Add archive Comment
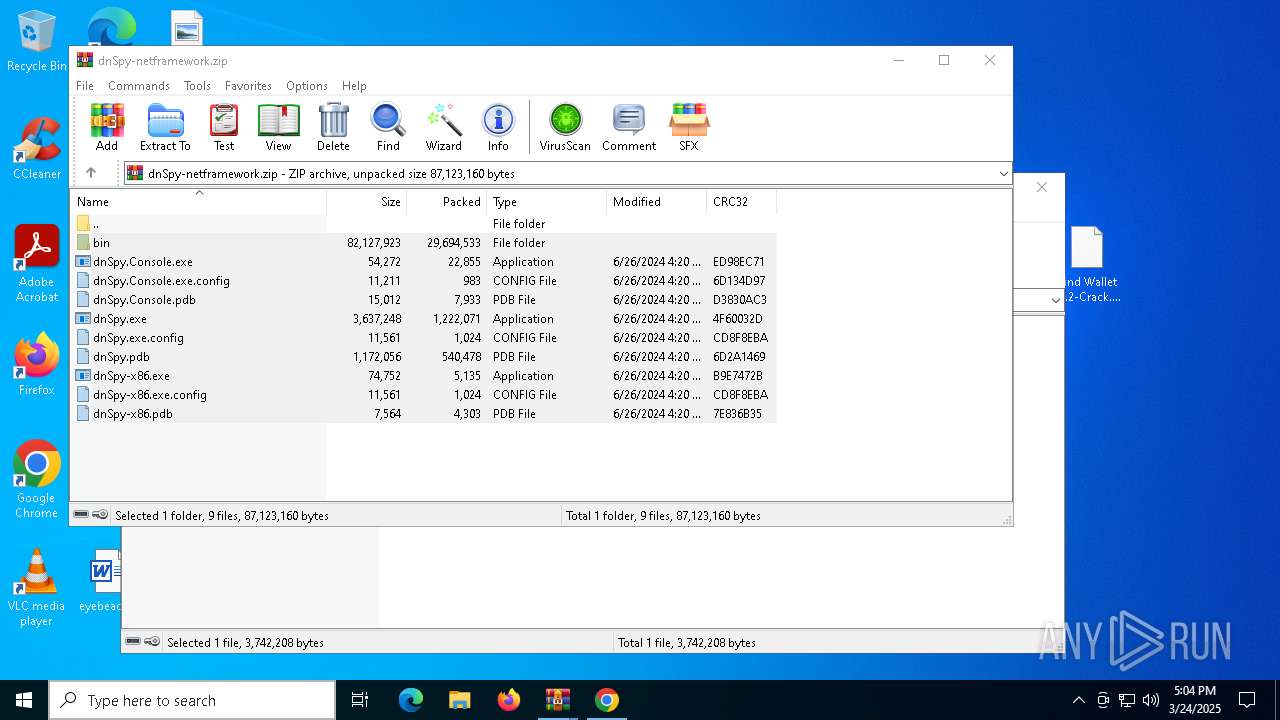This screenshot has height=720, width=1280. (x=629, y=127)
